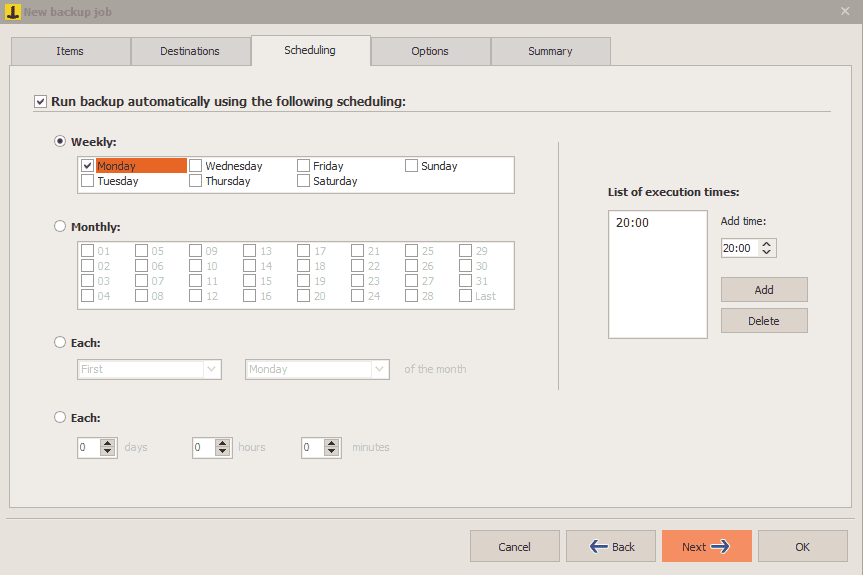Uncheck the Monday checkbox
This screenshot has height=575, width=863.
pyautogui.click(x=87, y=166)
